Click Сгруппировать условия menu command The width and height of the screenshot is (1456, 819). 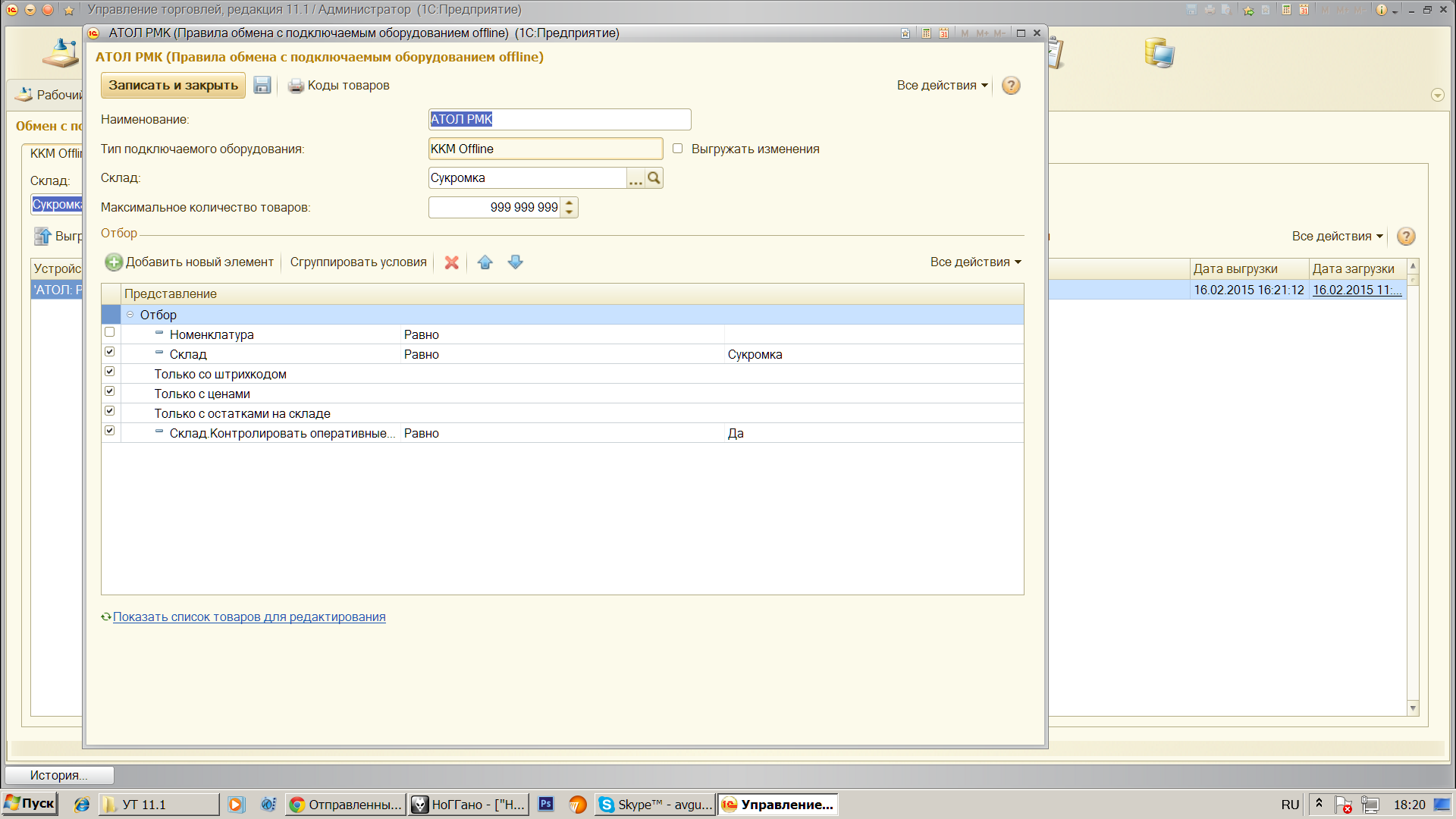pos(358,262)
